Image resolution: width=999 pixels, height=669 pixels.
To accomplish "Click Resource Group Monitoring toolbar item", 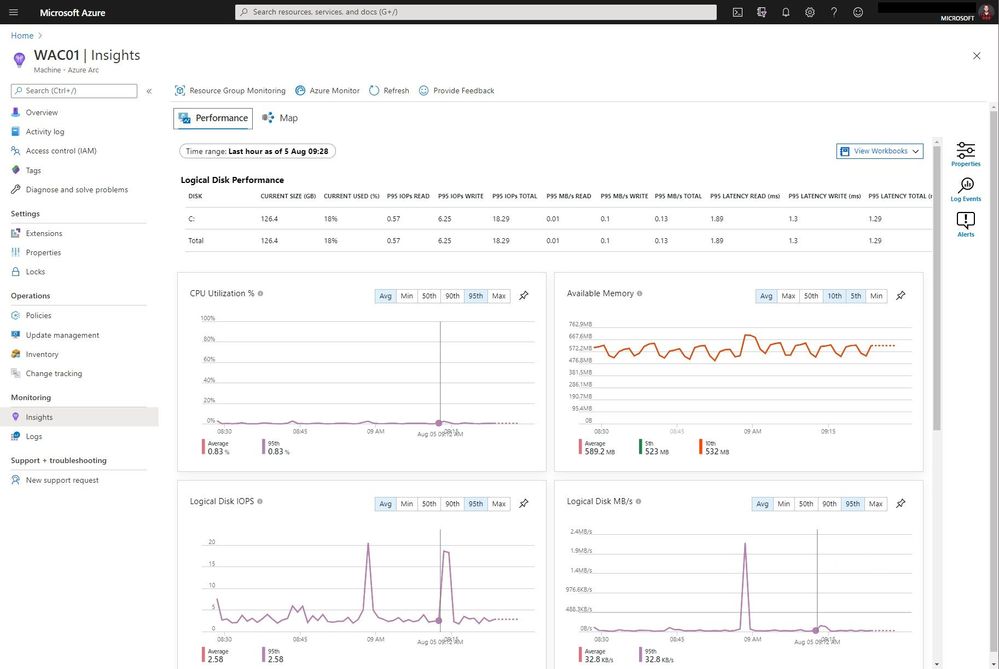I will coord(230,90).
